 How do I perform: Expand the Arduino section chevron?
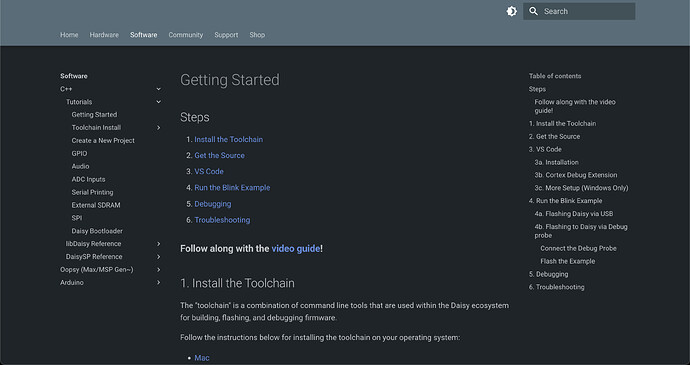coord(158,283)
